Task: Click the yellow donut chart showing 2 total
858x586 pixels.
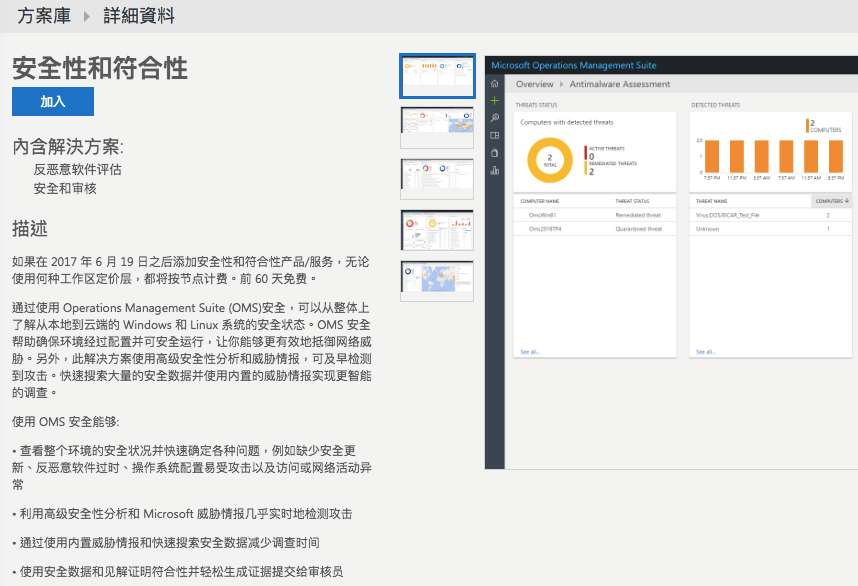Action: (x=550, y=160)
